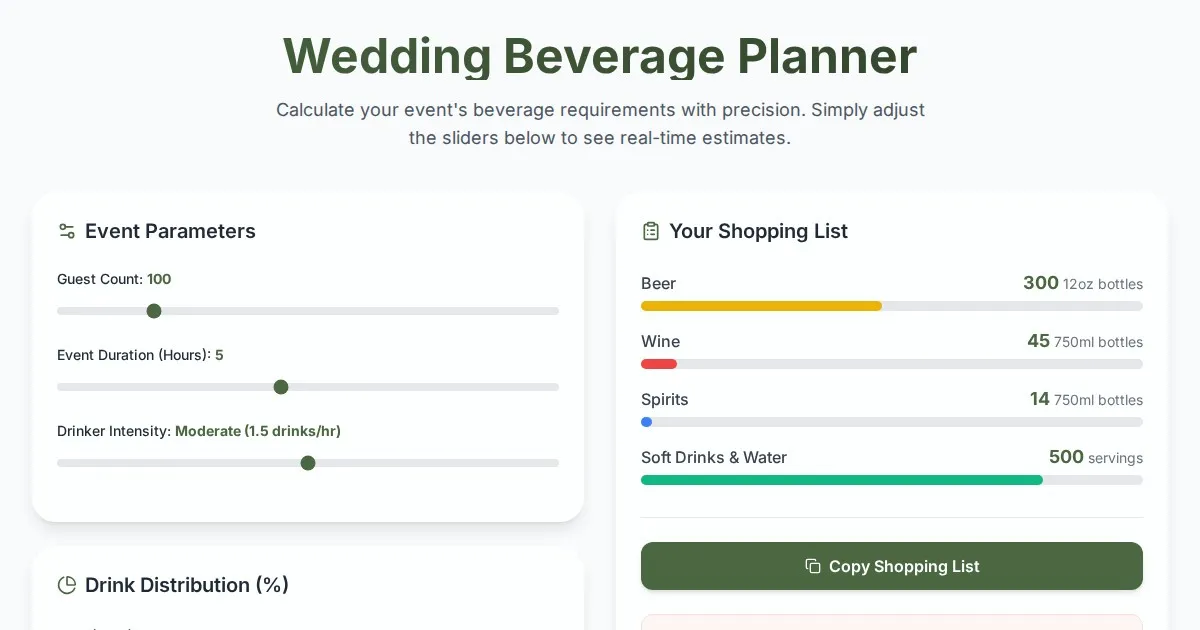The image size is (1200, 630).
Task: Click the Drinker Intensity slider handle
Action: tap(308, 463)
